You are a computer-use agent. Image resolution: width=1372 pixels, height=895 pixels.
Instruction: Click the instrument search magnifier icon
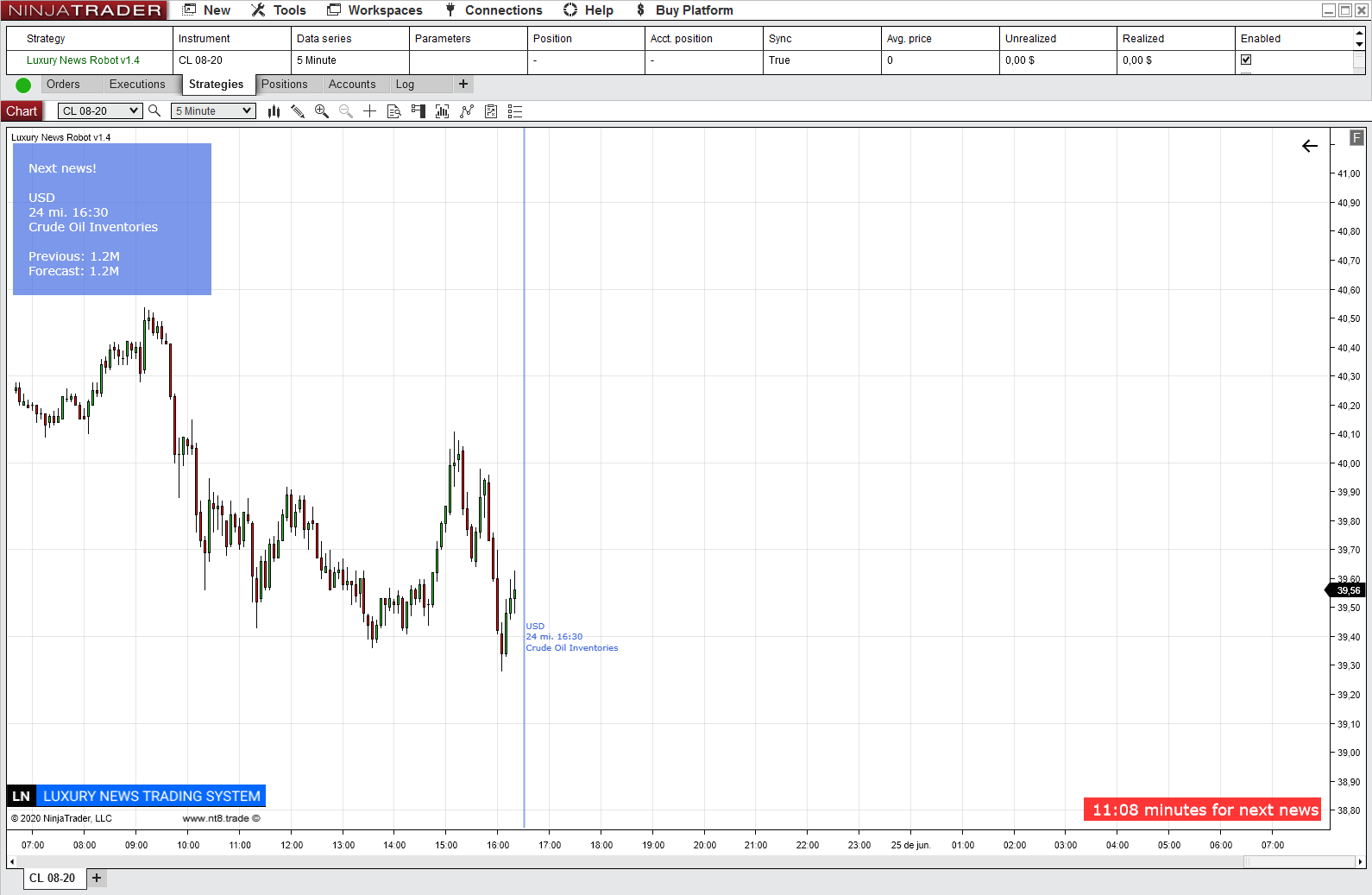click(154, 110)
